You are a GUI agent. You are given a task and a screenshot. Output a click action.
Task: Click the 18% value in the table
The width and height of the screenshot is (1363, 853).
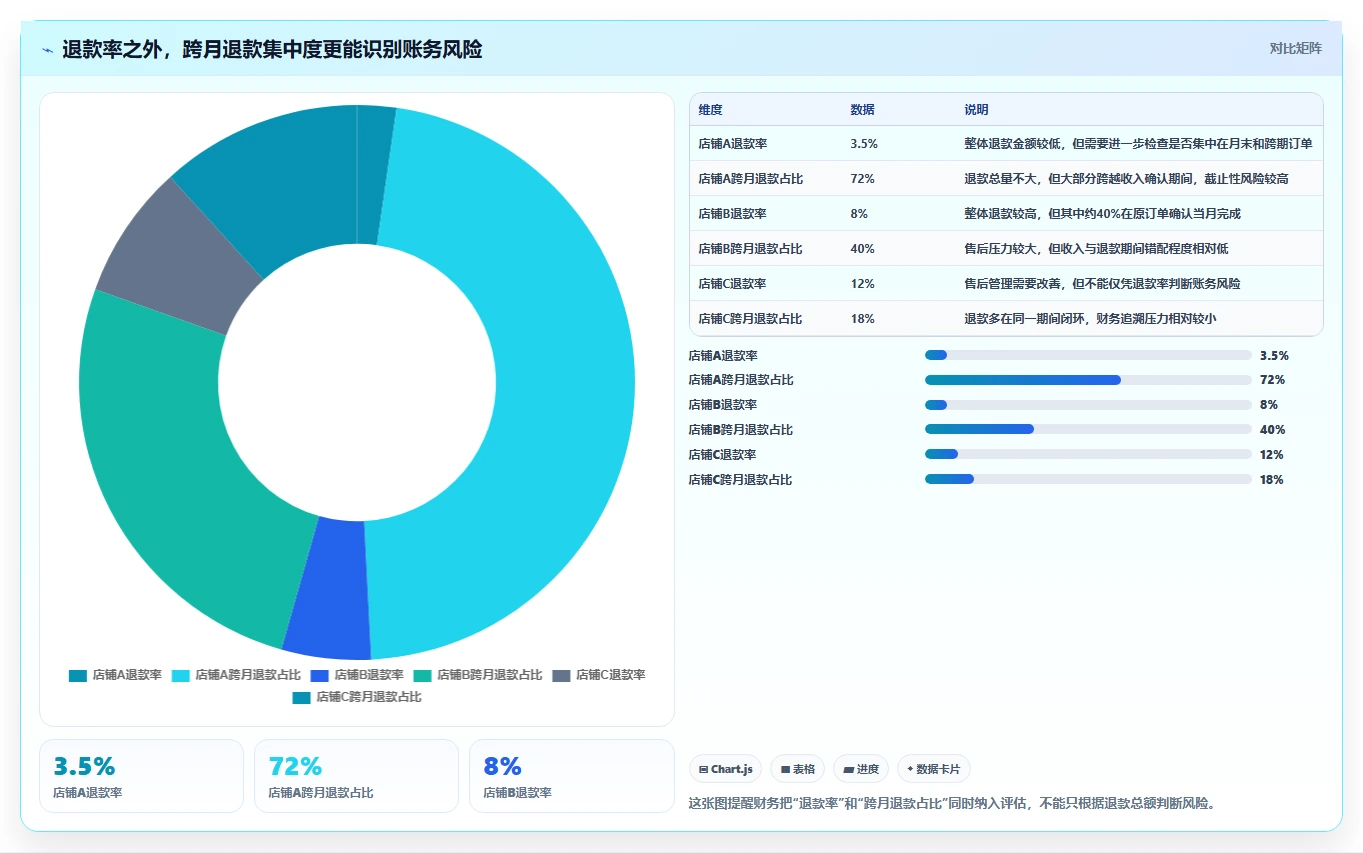[862, 319]
